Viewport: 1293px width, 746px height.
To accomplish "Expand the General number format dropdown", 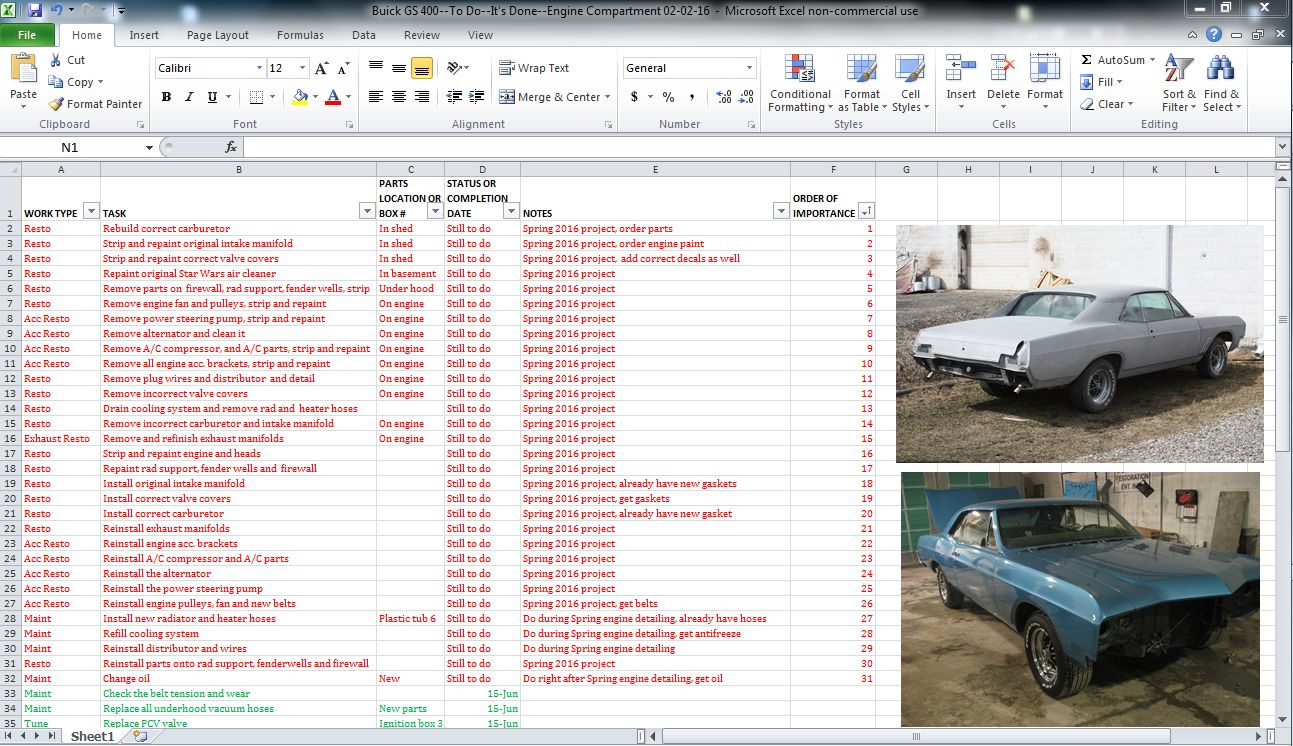I will coord(749,68).
